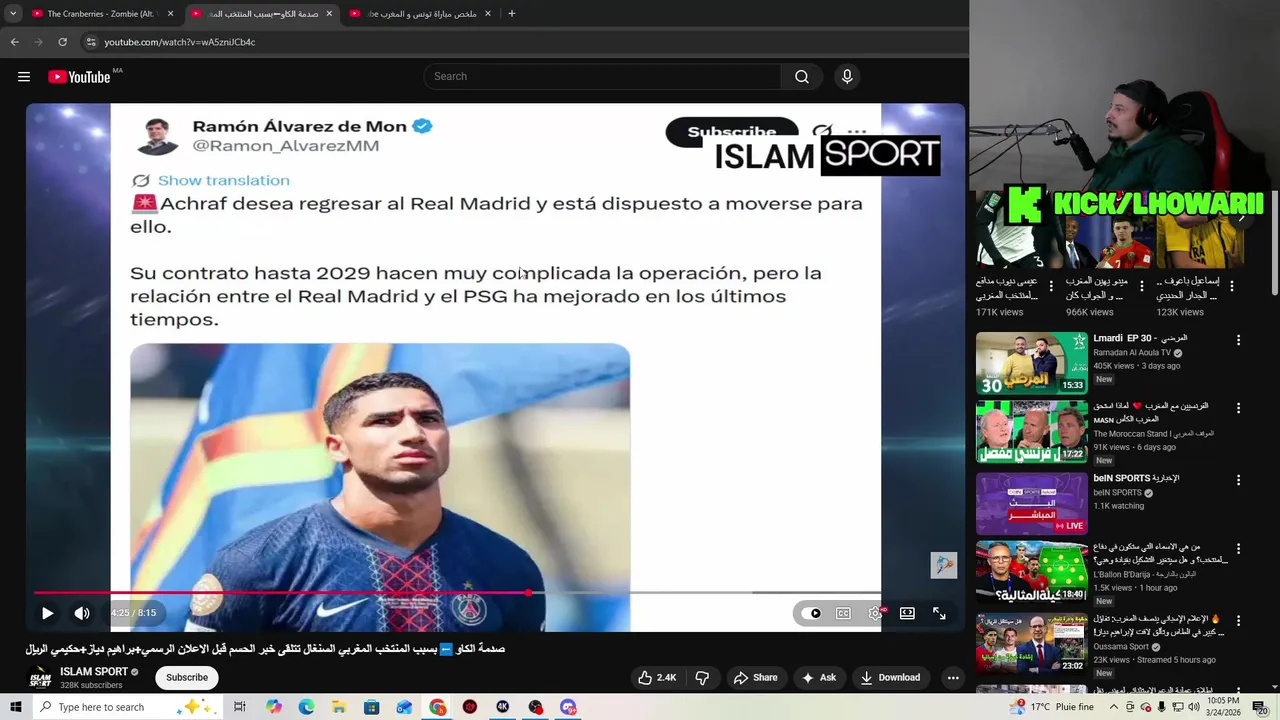Open a new browser tab
Screen dimensions: 1280x720
pos(512,14)
